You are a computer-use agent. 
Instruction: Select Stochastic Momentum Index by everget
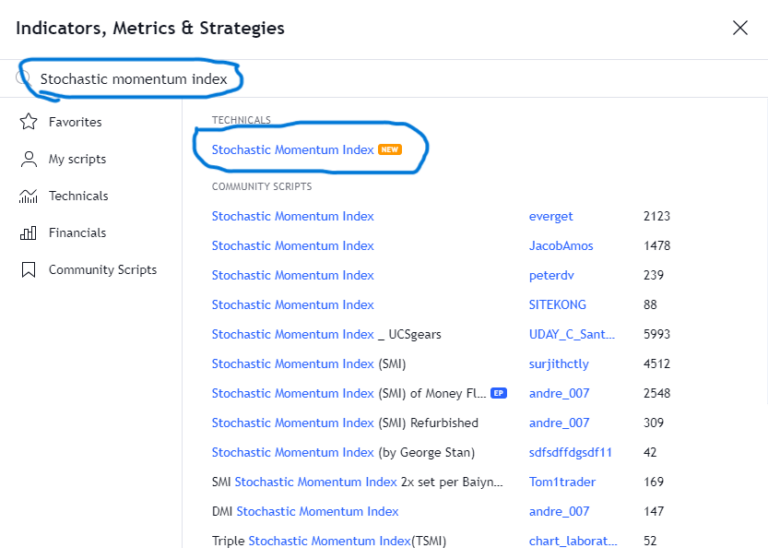pyautogui.click(x=293, y=216)
